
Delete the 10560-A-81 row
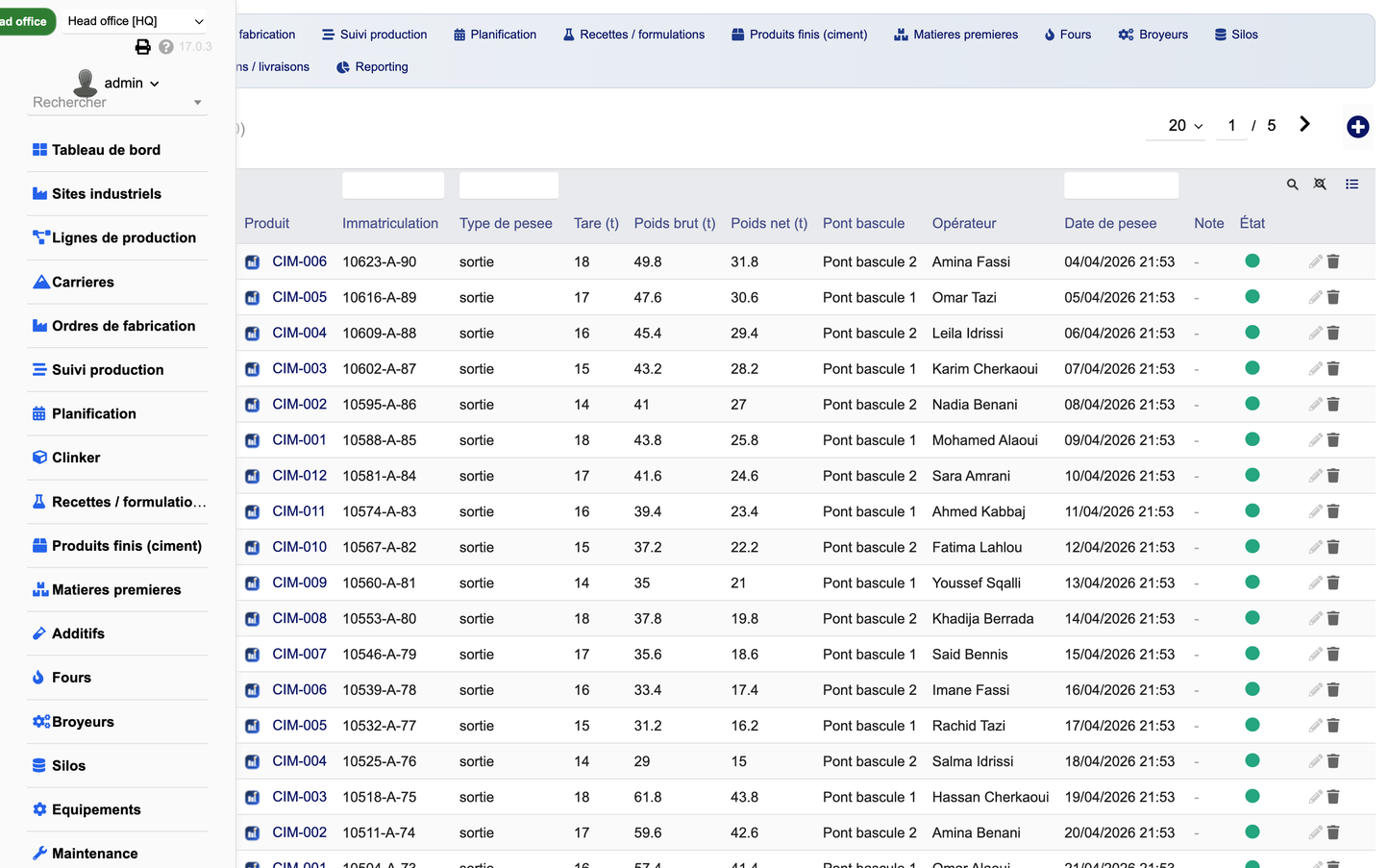point(1333,583)
